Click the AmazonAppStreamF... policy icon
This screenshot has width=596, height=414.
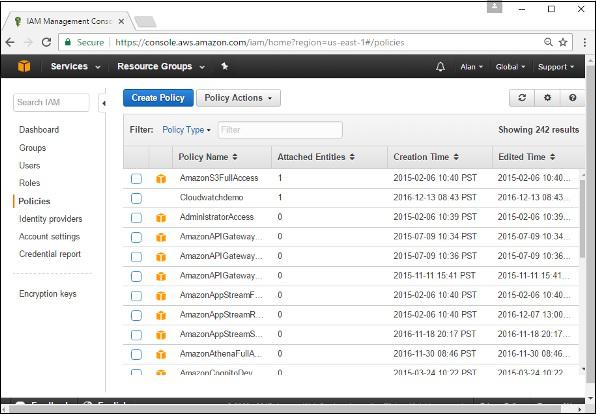click(161, 295)
